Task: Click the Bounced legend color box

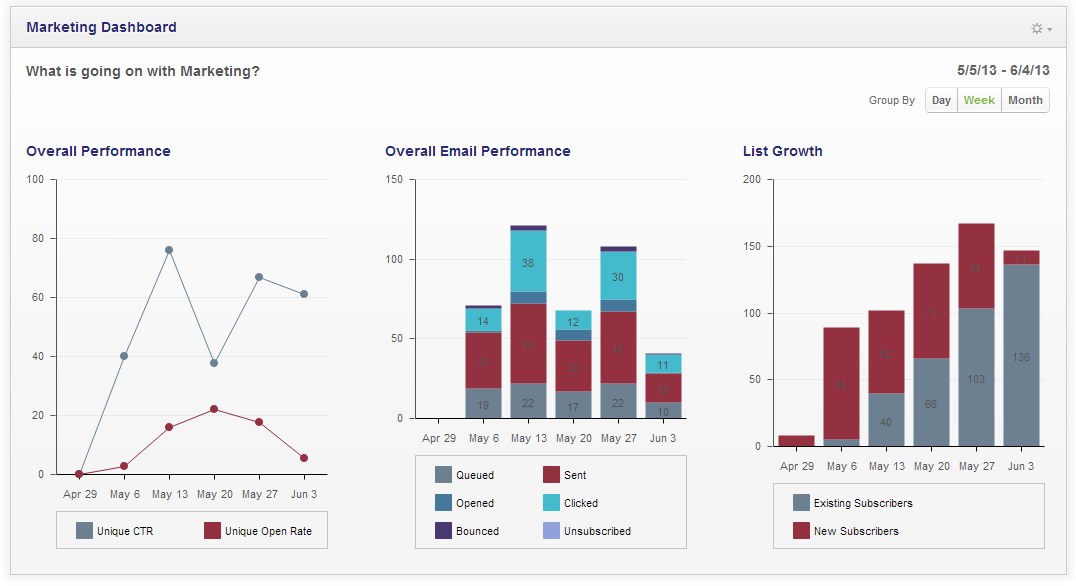Action: point(443,530)
